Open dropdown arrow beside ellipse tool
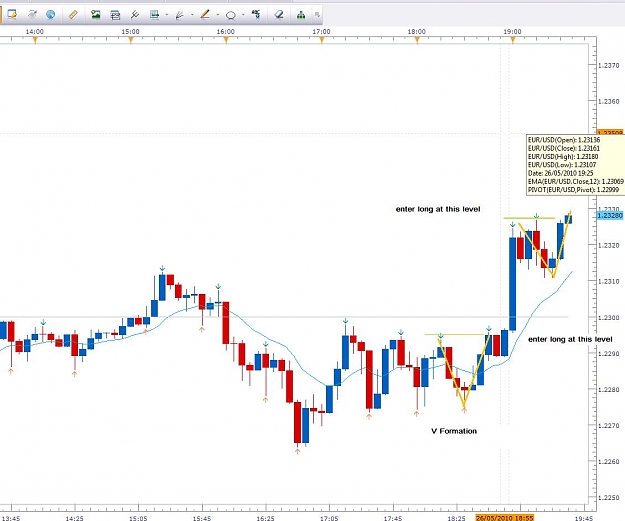 click(x=243, y=15)
